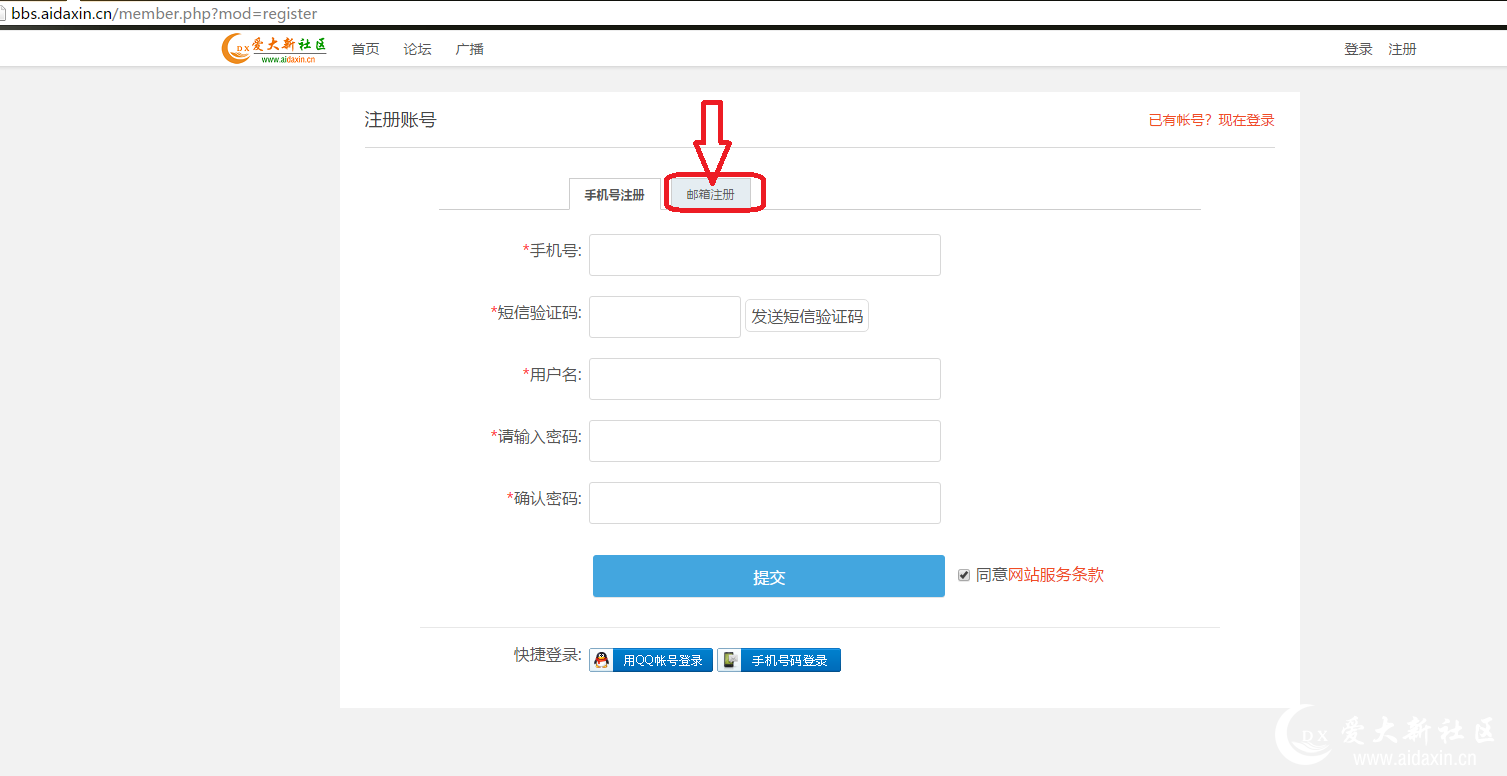Image resolution: width=1507 pixels, height=776 pixels.
Task: Click 登录 in the top right header
Action: point(1358,49)
